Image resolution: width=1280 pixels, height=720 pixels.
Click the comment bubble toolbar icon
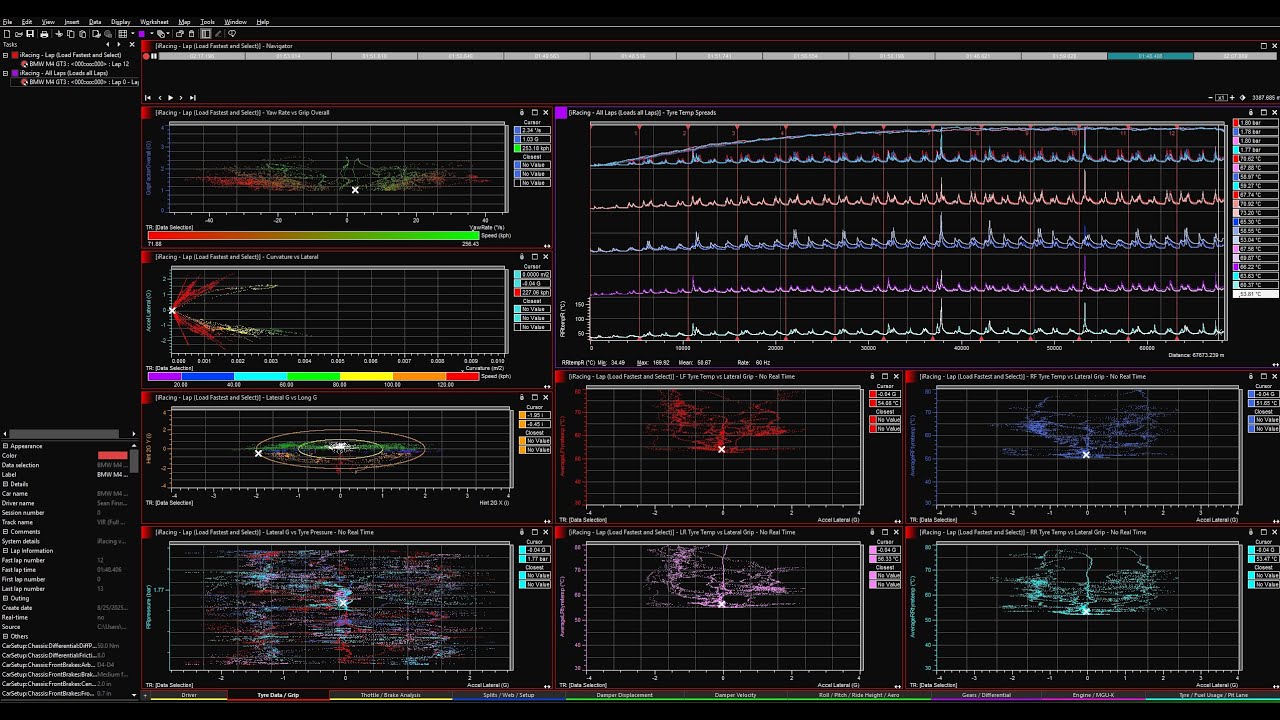click(232, 33)
